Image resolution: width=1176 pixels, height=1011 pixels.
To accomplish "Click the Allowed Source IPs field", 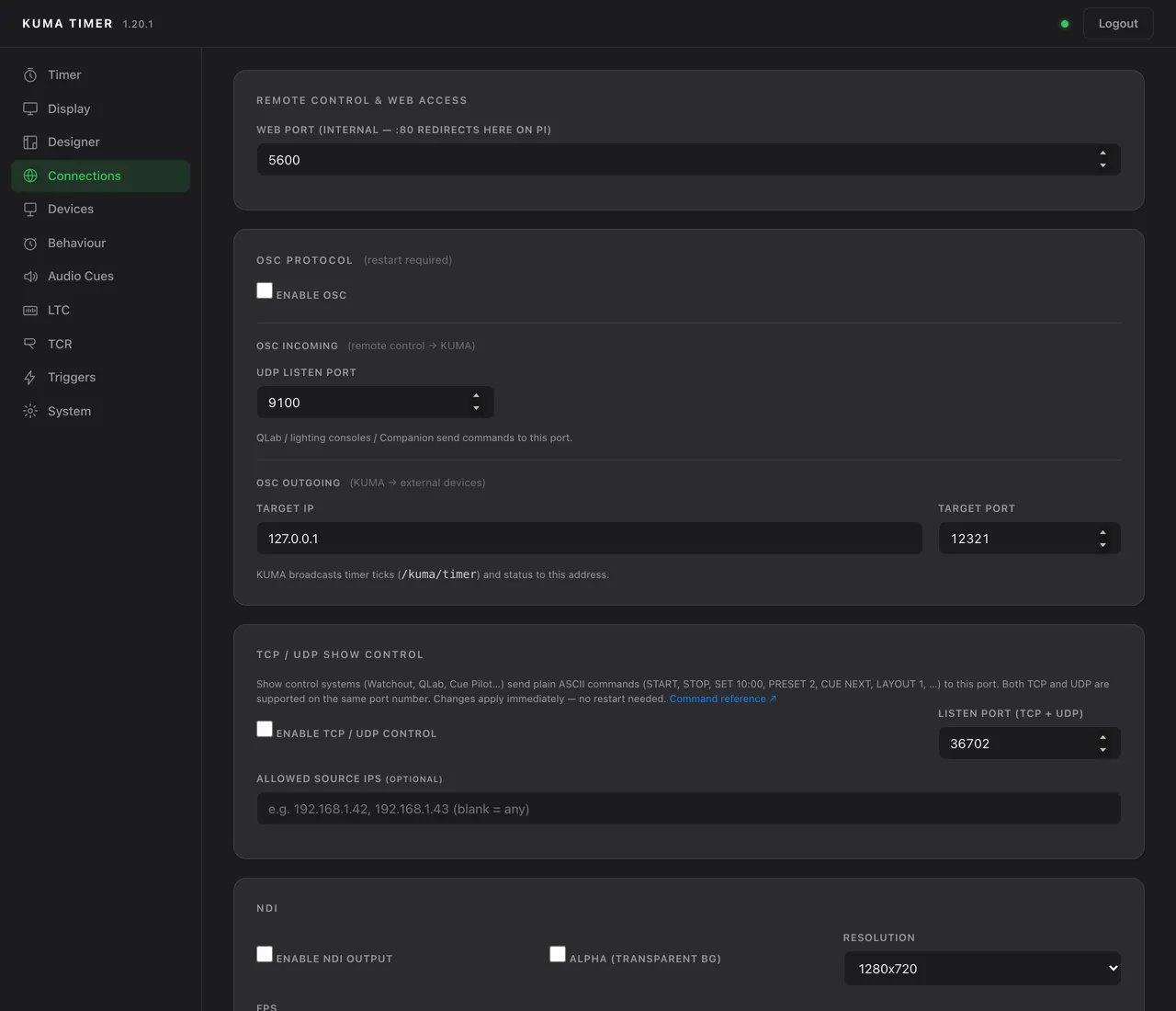I will click(688, 809).
